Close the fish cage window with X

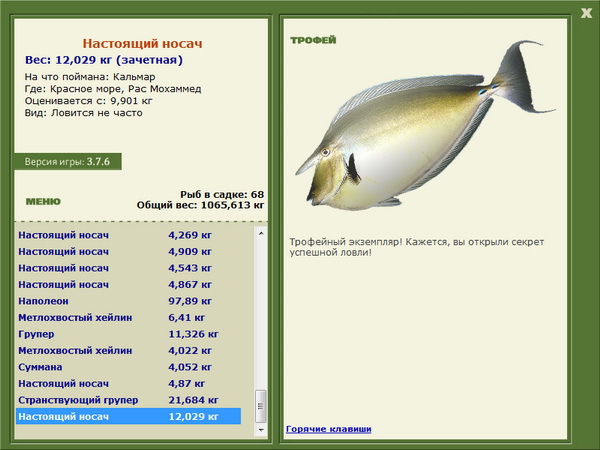(586, 13)
